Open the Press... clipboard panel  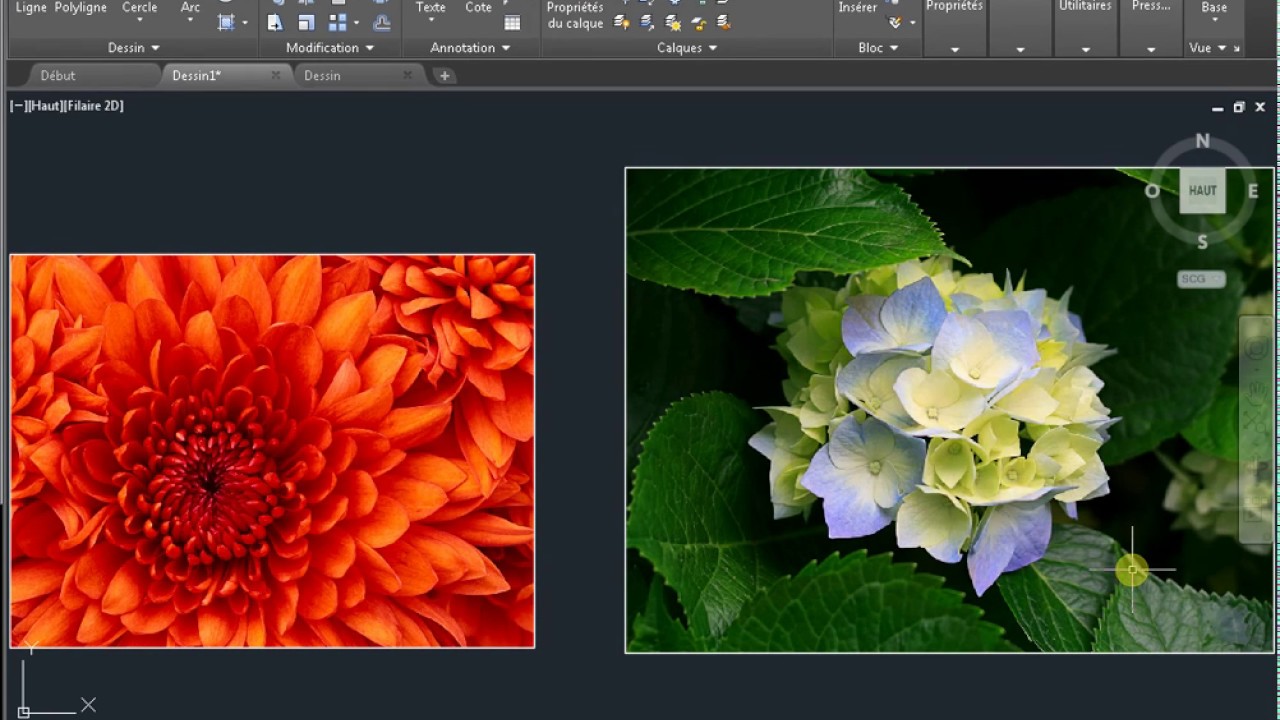tap(1151, 6)
